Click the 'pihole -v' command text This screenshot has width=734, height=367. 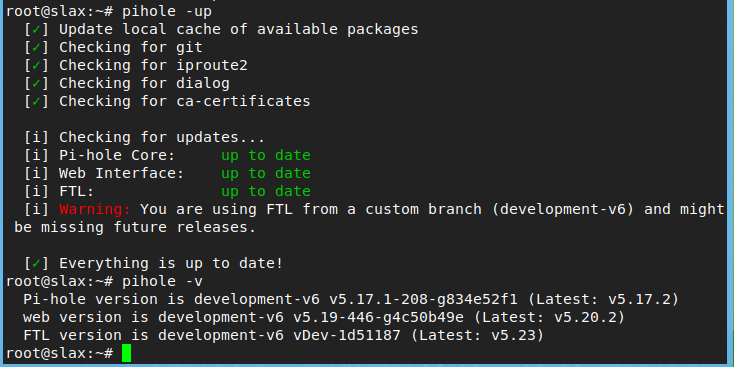[162, 281]
